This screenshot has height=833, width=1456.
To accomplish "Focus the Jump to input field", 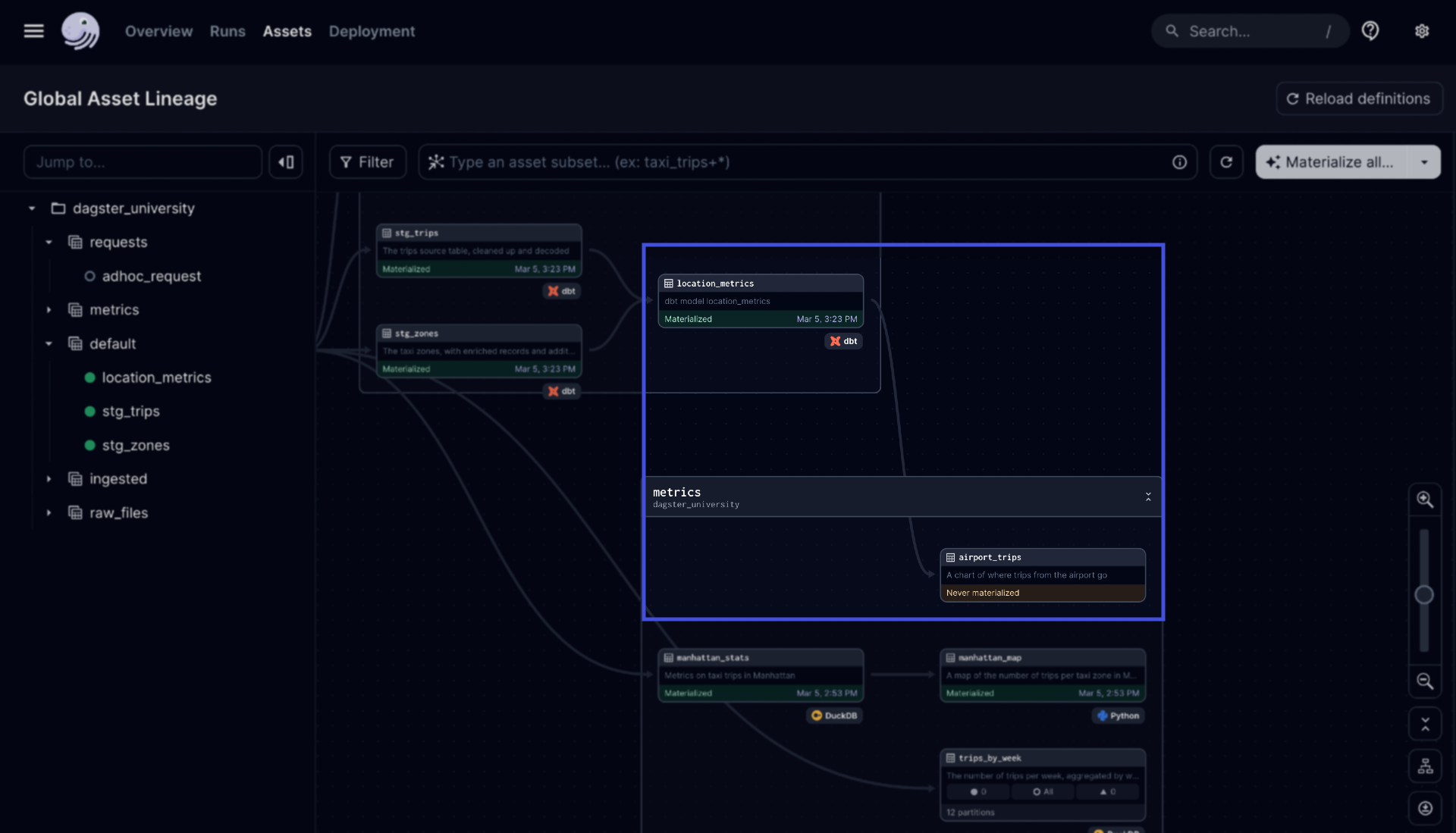I will coord(143,162).
